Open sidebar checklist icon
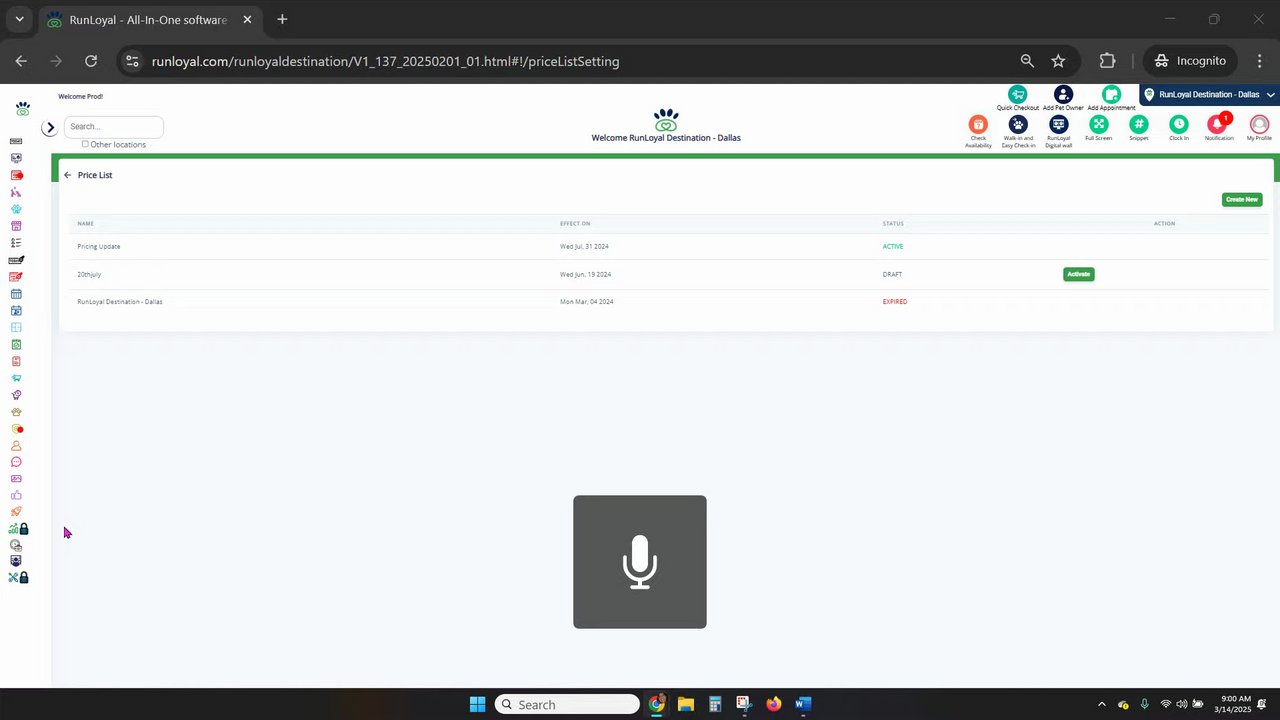This screenshot has height=720, width=1280. tap(16, 243)
